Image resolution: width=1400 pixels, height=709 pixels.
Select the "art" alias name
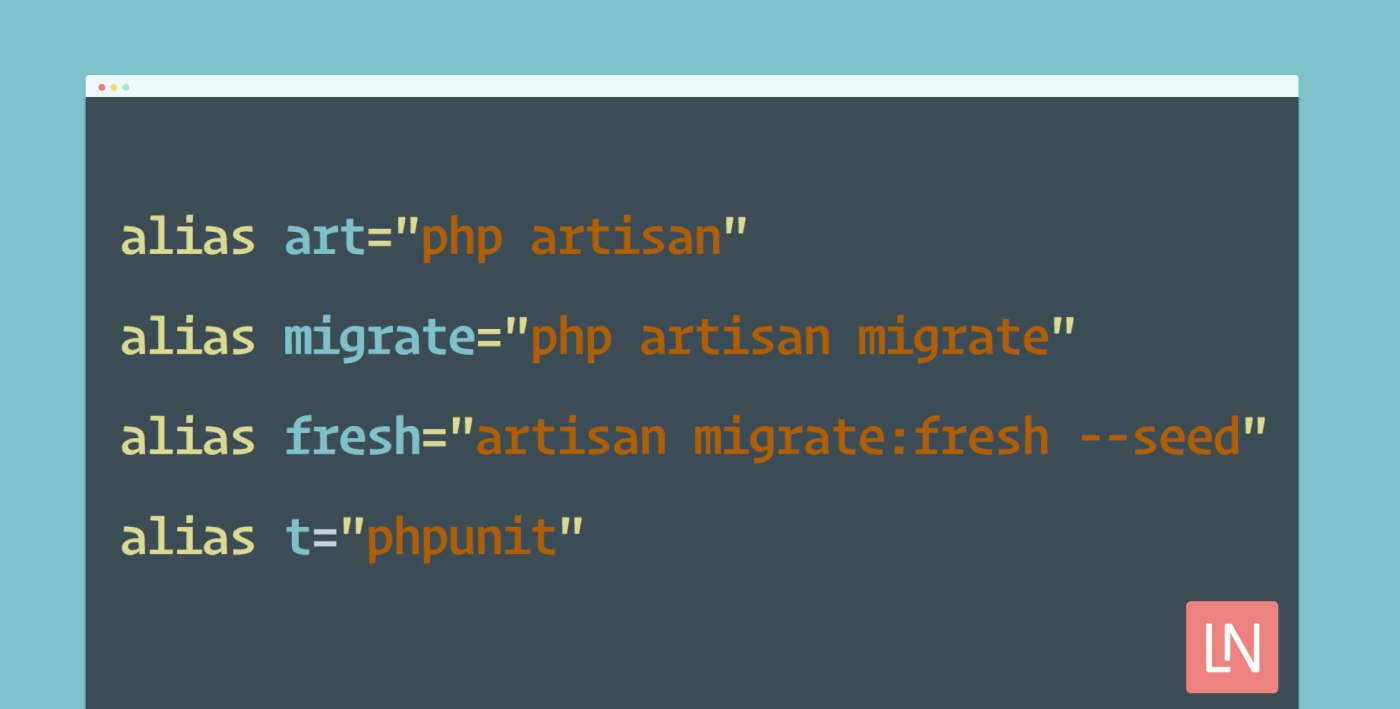click(x=326, y=240)
